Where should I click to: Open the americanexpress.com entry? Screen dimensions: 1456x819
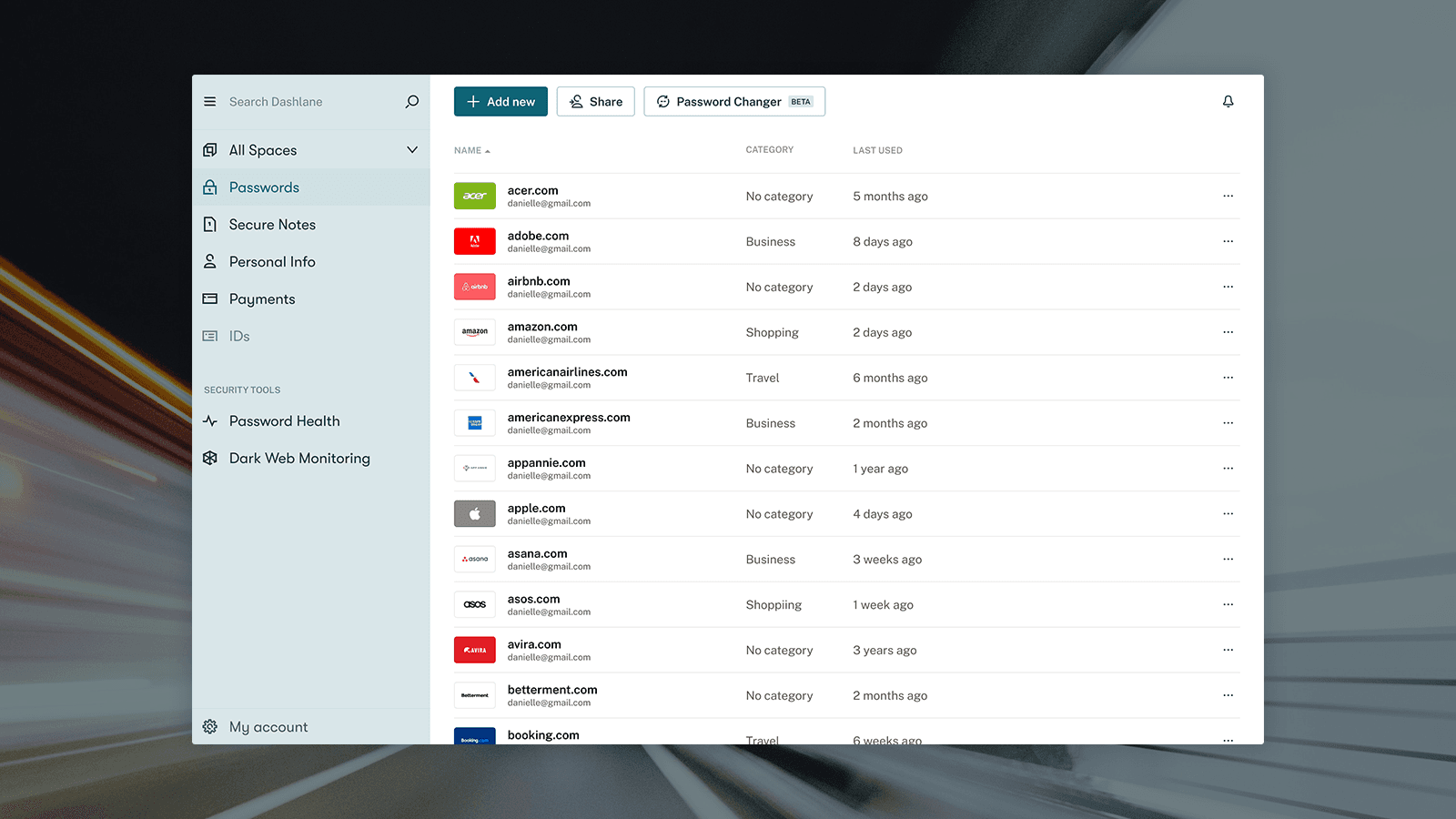[x=846, y=423]
